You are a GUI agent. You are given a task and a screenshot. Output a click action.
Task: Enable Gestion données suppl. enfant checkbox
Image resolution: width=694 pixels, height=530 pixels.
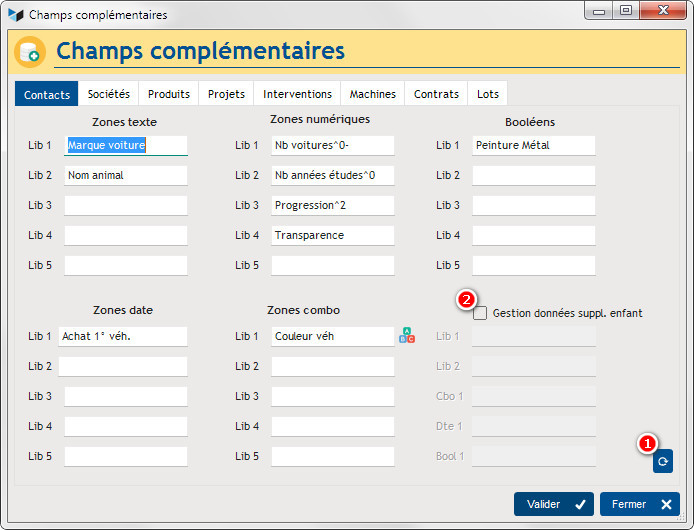(481, 313)
